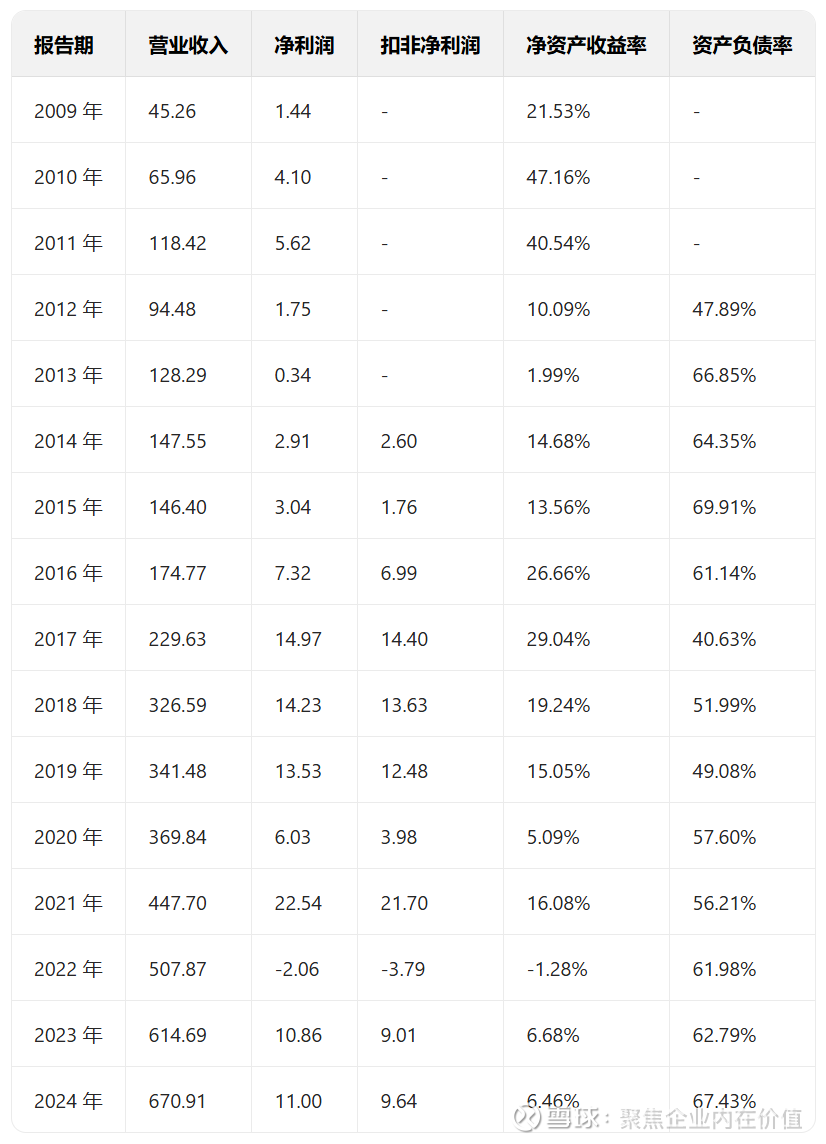Select the 22.54 net profit cell

(x=298, y=903)
